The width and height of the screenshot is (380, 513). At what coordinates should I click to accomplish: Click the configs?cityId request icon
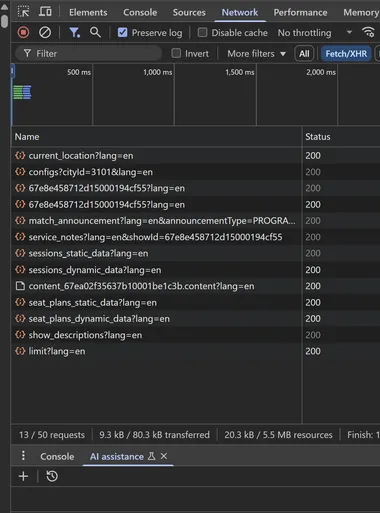point(20,172)
